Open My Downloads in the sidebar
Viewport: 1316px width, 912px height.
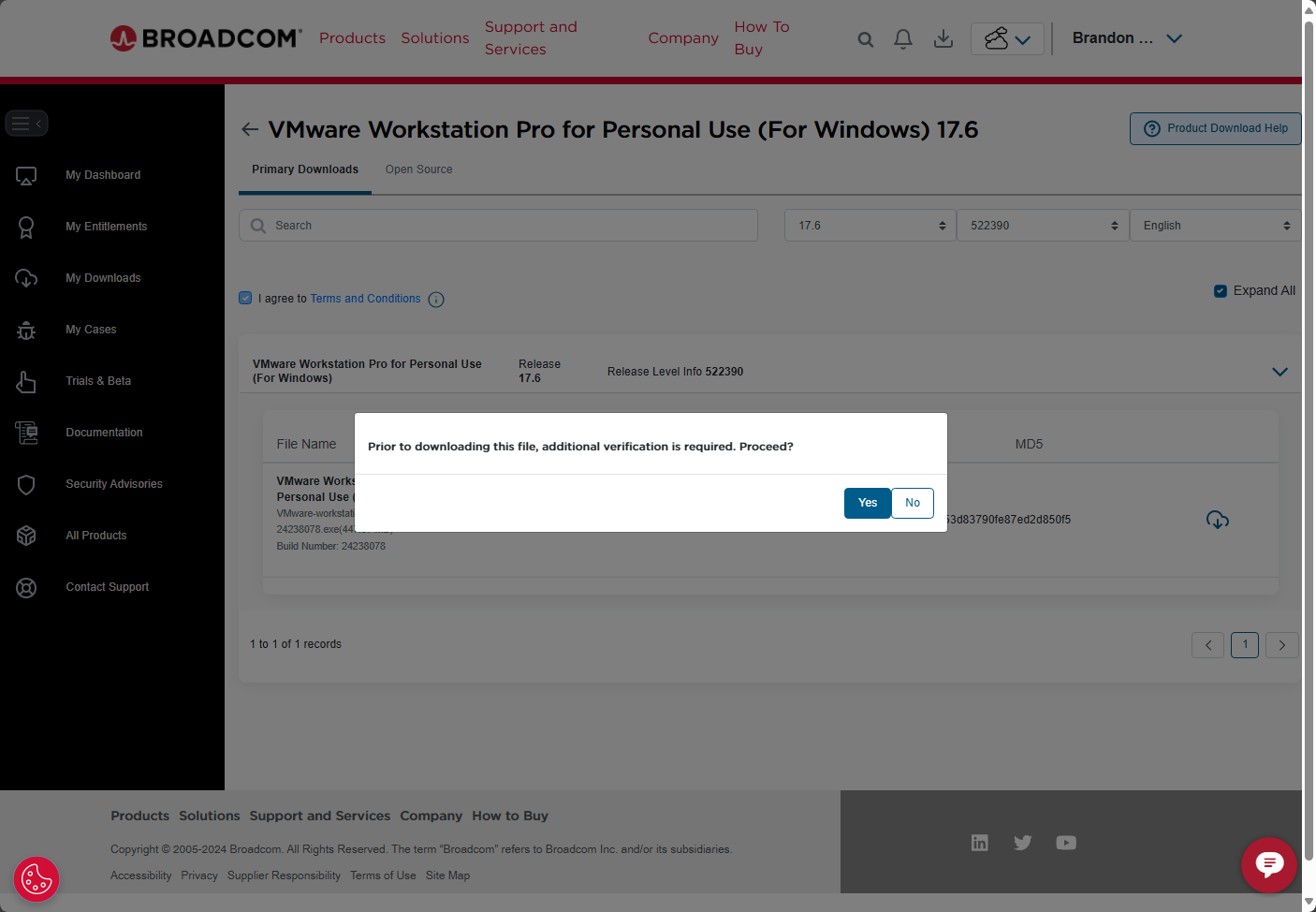click(x=103, y=278)
